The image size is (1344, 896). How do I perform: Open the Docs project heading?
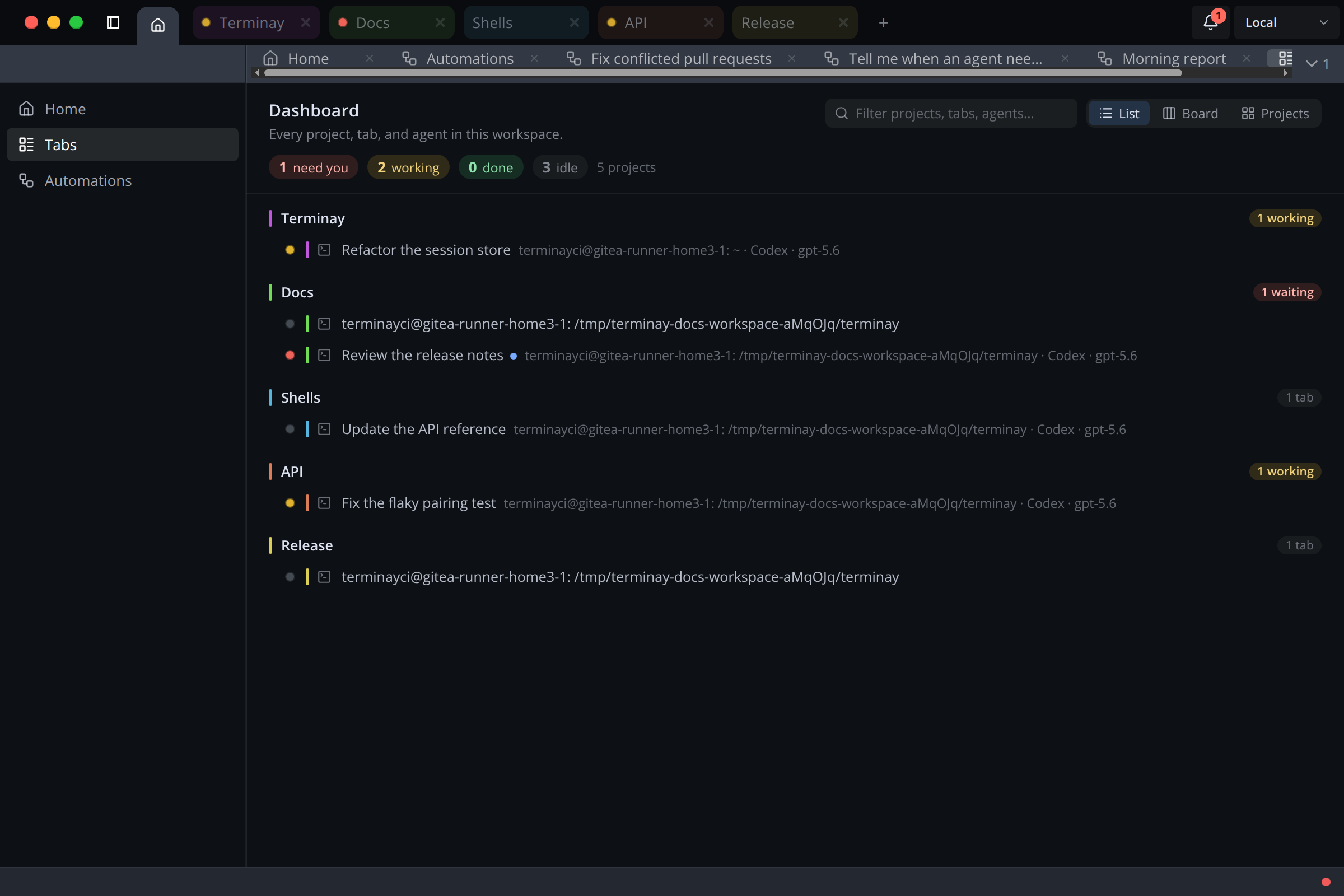coord(297,292)
